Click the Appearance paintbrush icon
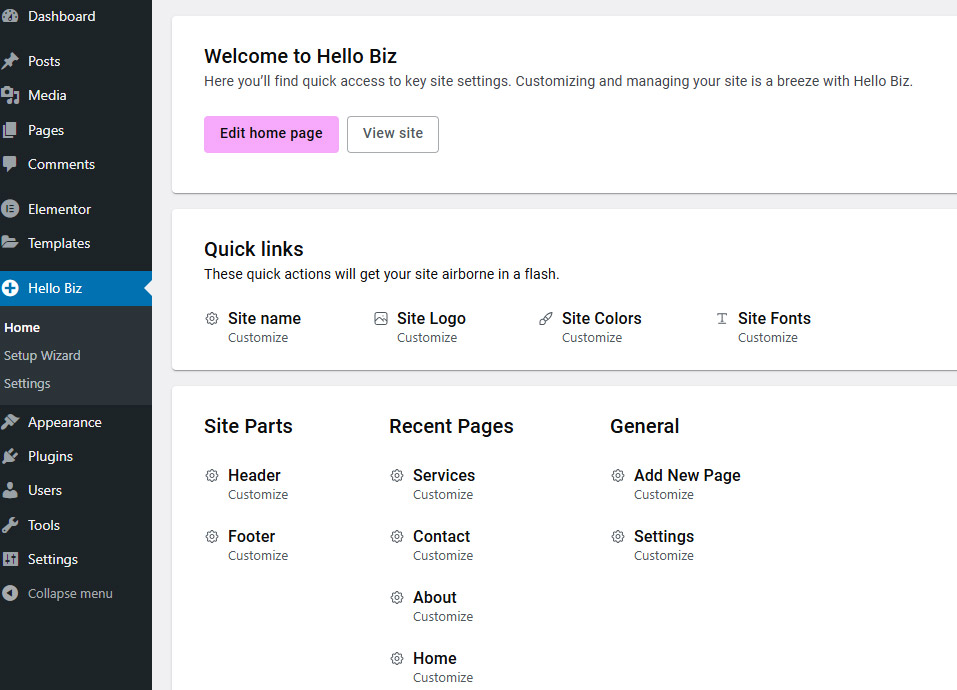The height and width of the screenshot is (690, 957). pos(10,422)
